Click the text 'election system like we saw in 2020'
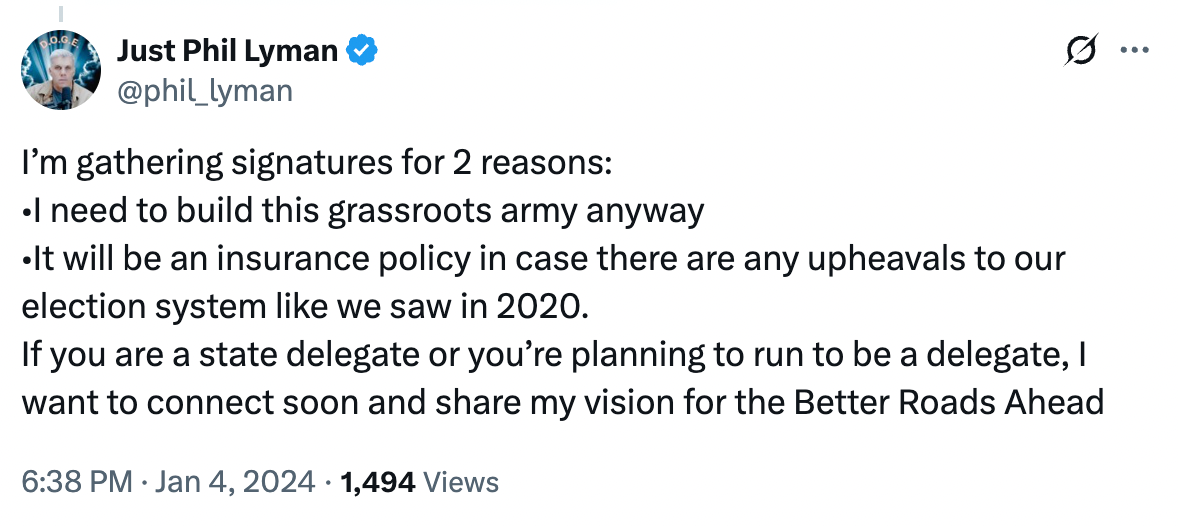 pos(302,307)
